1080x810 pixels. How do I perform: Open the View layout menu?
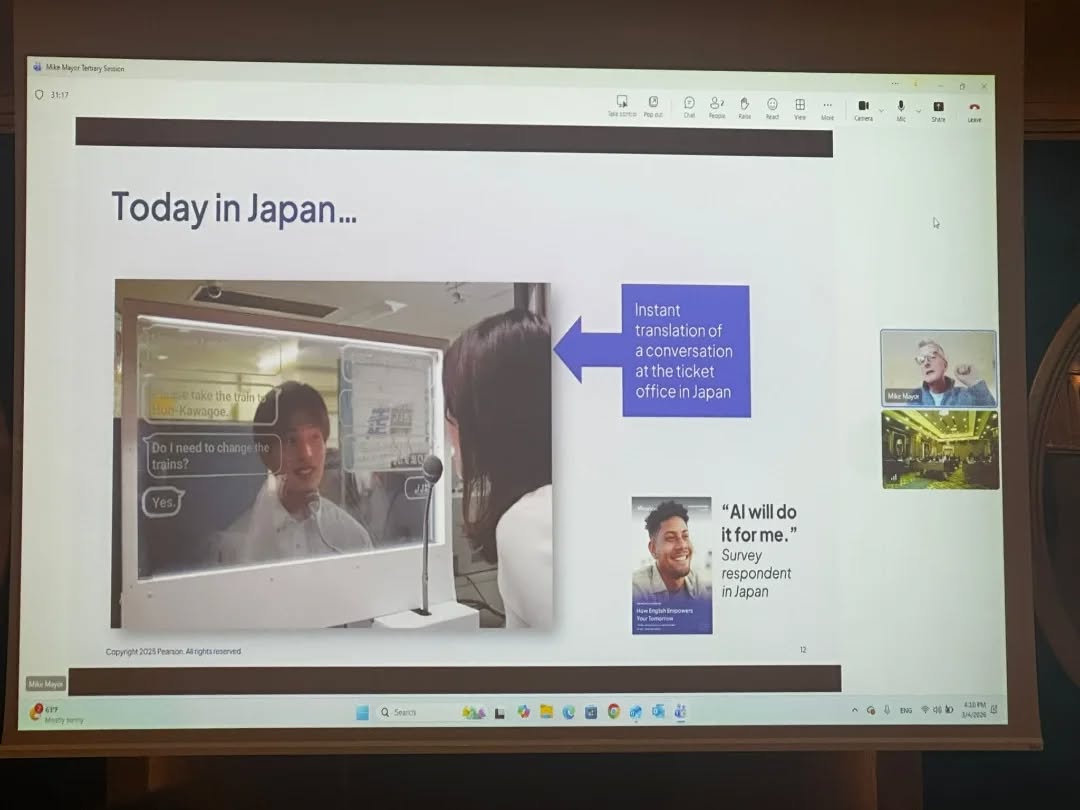[800, 106]
